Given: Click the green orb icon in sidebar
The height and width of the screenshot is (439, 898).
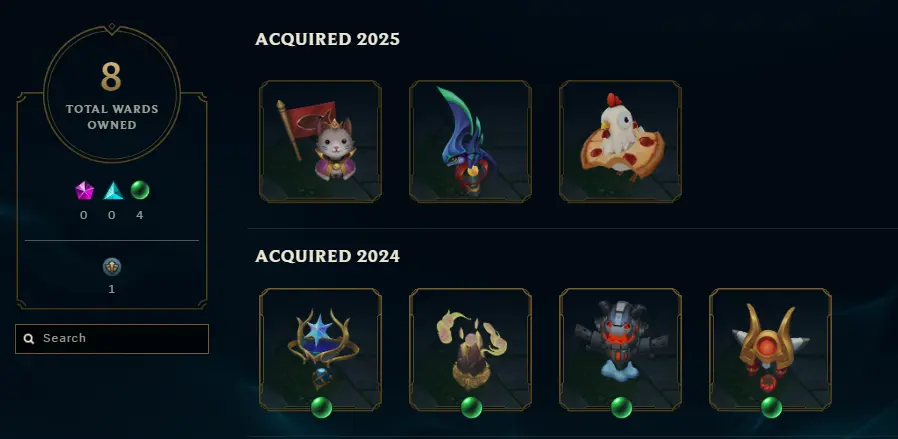Looking at the screenshot, I should [140, 190].
